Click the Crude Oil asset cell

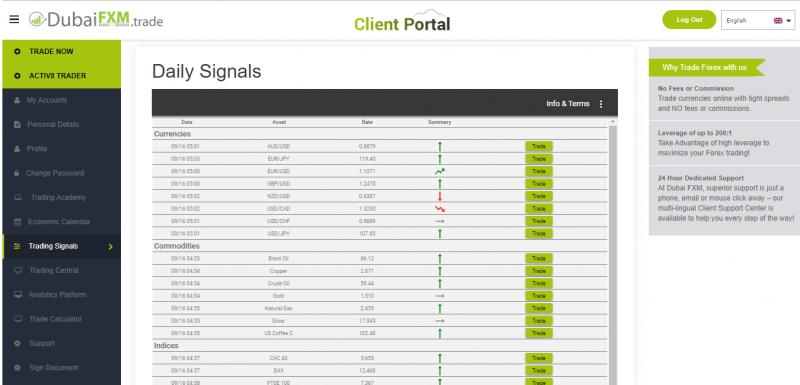point(279,284)
